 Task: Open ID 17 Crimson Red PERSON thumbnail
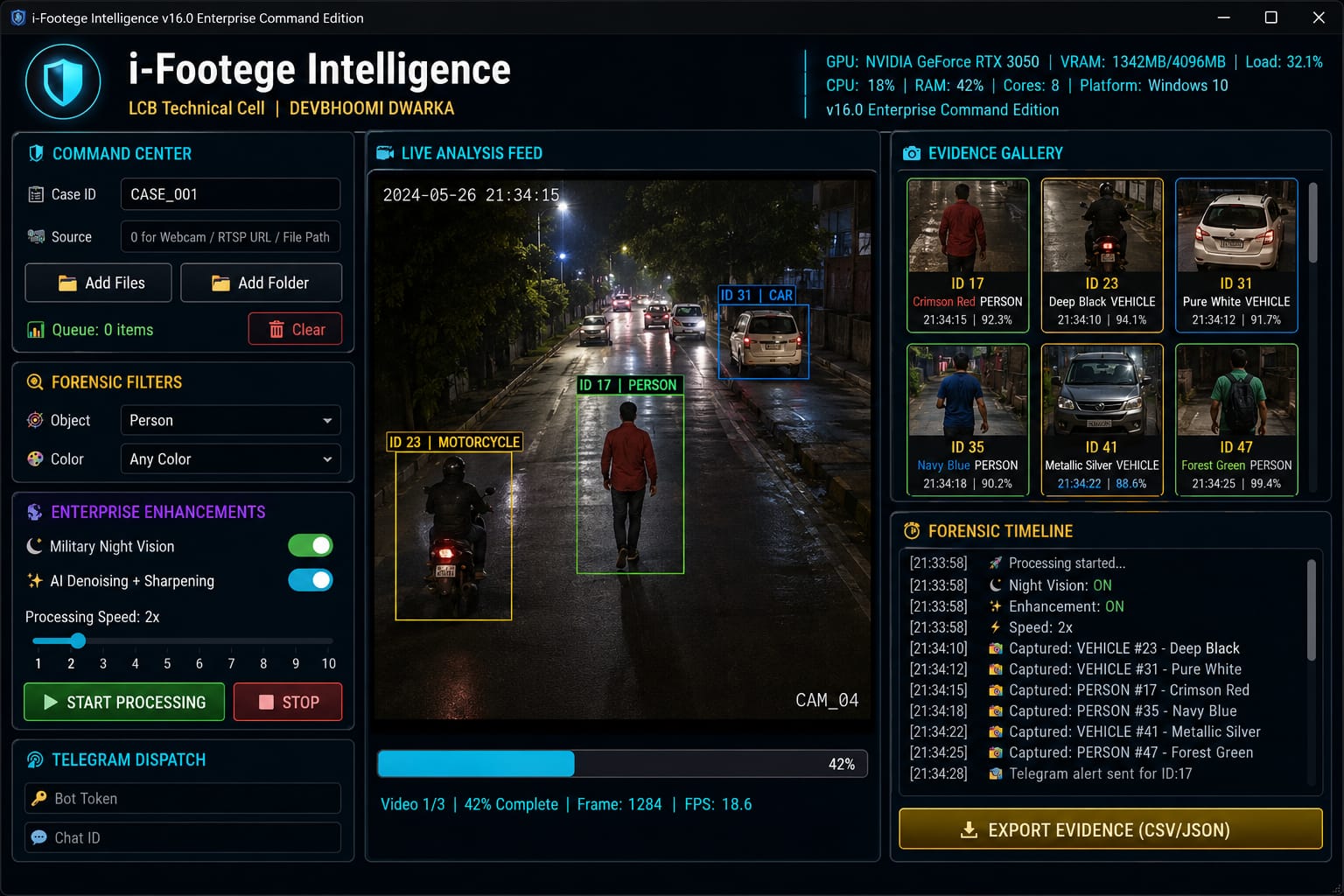[x=968, y=255]
